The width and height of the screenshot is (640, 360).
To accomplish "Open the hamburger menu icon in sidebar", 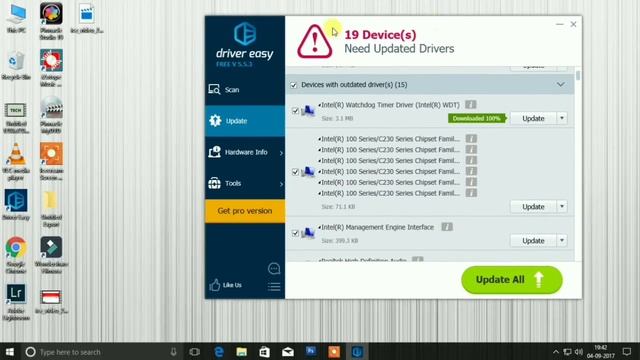I will tap(274, 287).
